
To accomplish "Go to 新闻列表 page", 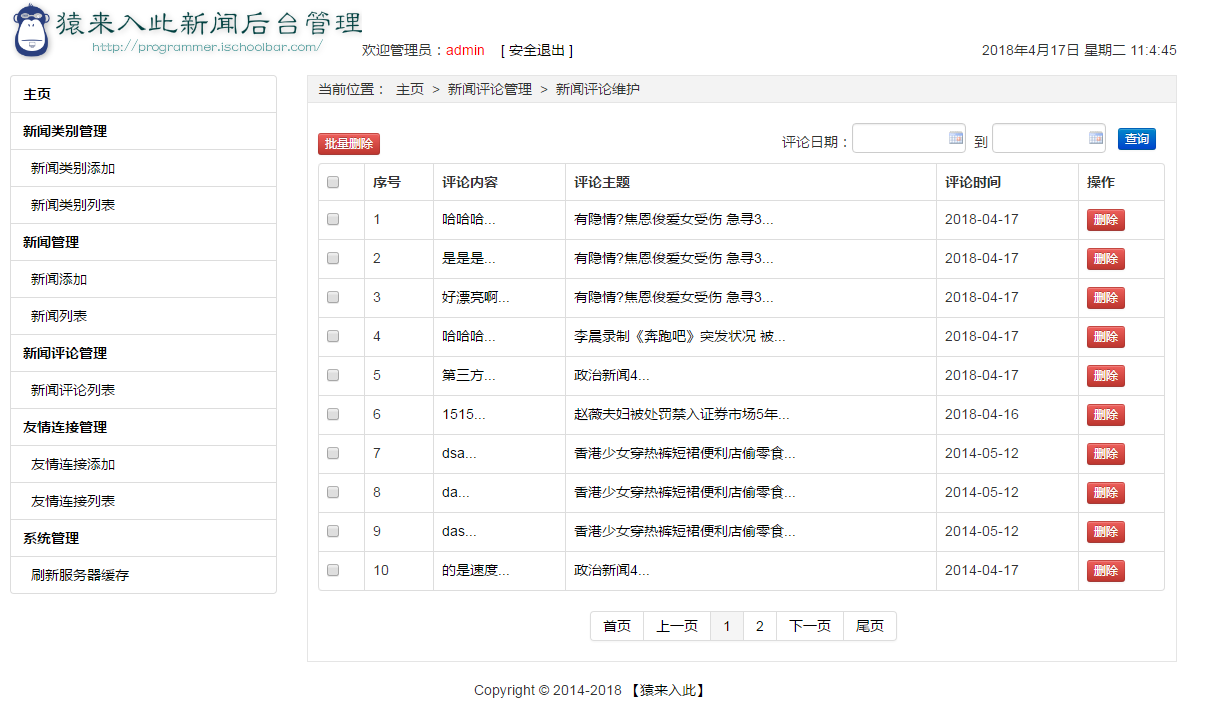I will point(143,316).
